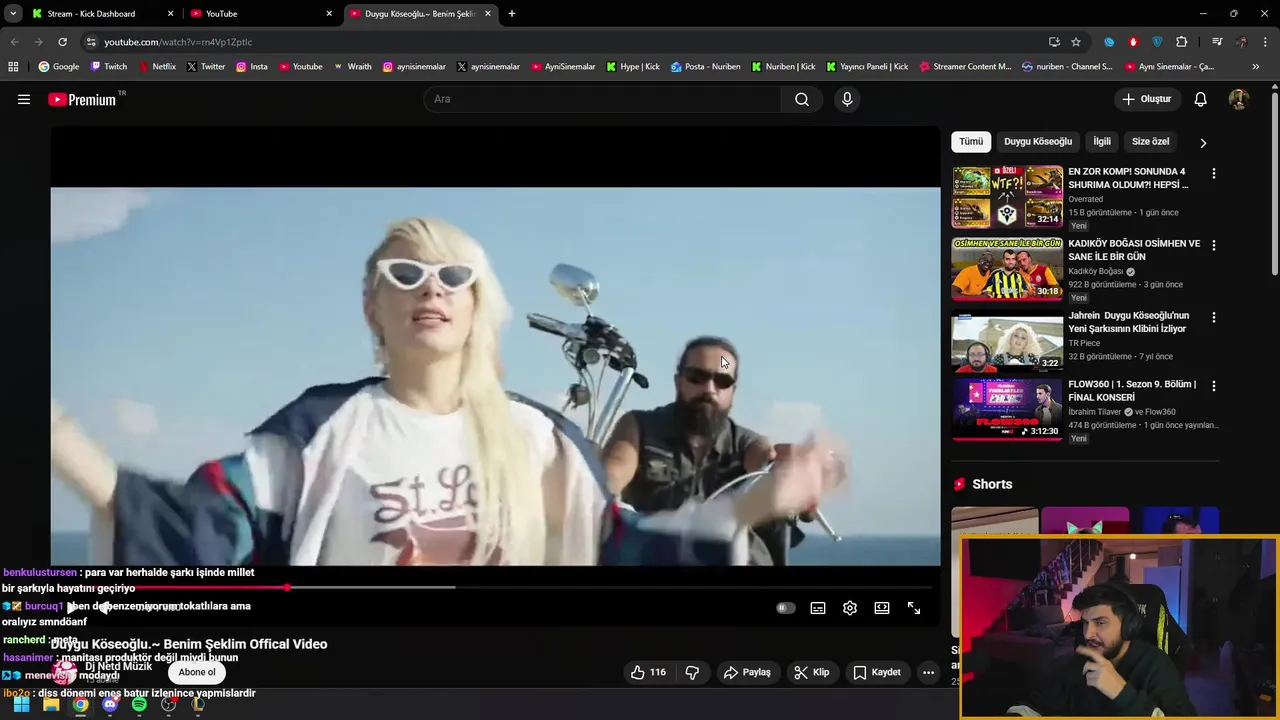The image size is (1280, 720).
Task: Bookmark this page with star icon
Action: pos(1076,42)
